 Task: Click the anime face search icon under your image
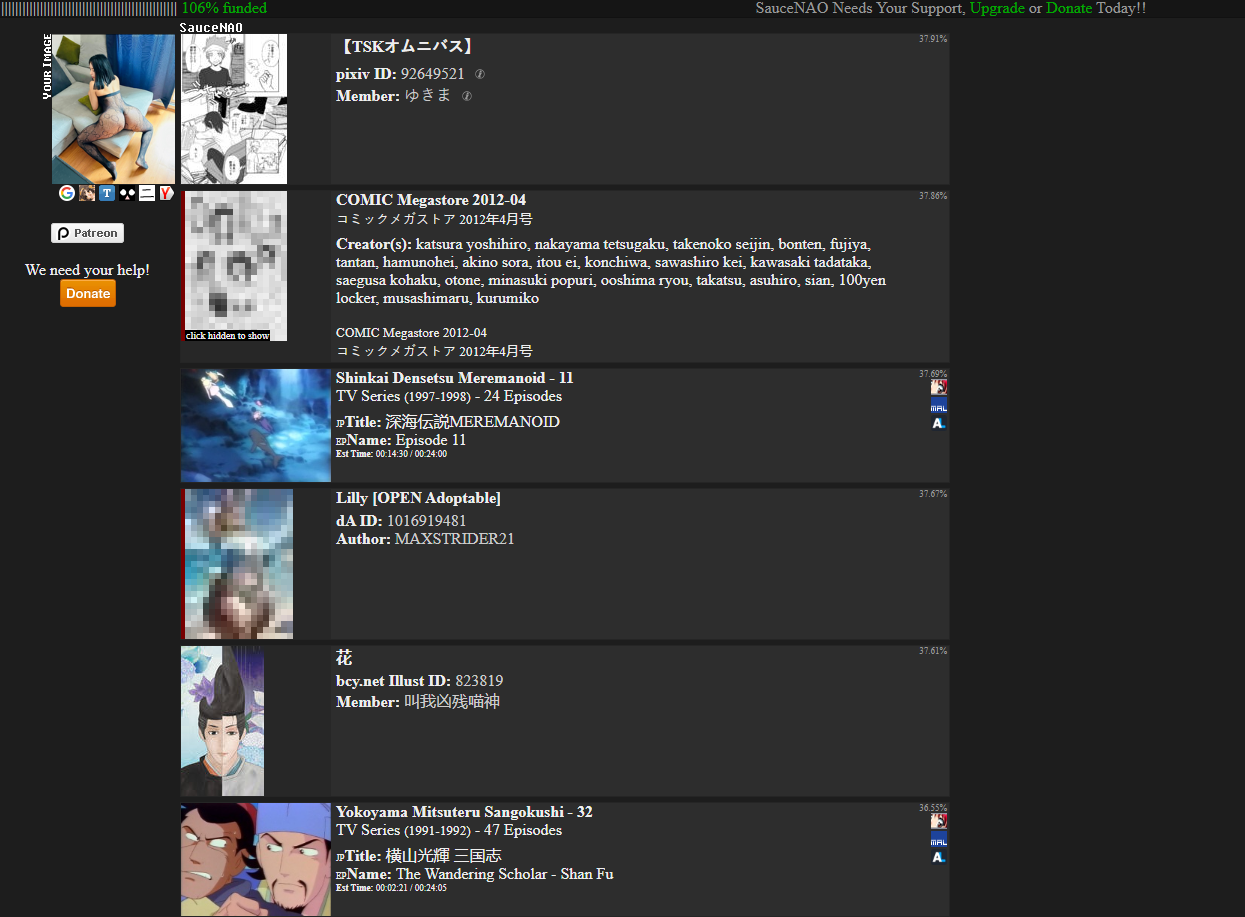87,193
